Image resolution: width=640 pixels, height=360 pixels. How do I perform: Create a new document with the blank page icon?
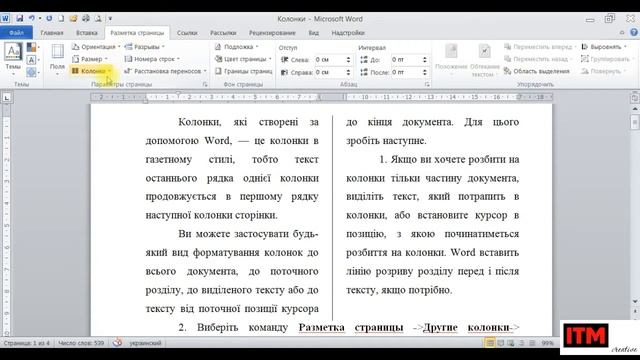tap(61, 18)
